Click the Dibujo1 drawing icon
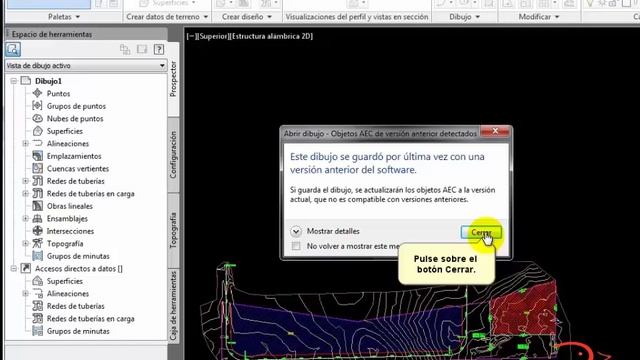This screenshot has height=360, width=640. pyautogui.click(x=26, y=81)
